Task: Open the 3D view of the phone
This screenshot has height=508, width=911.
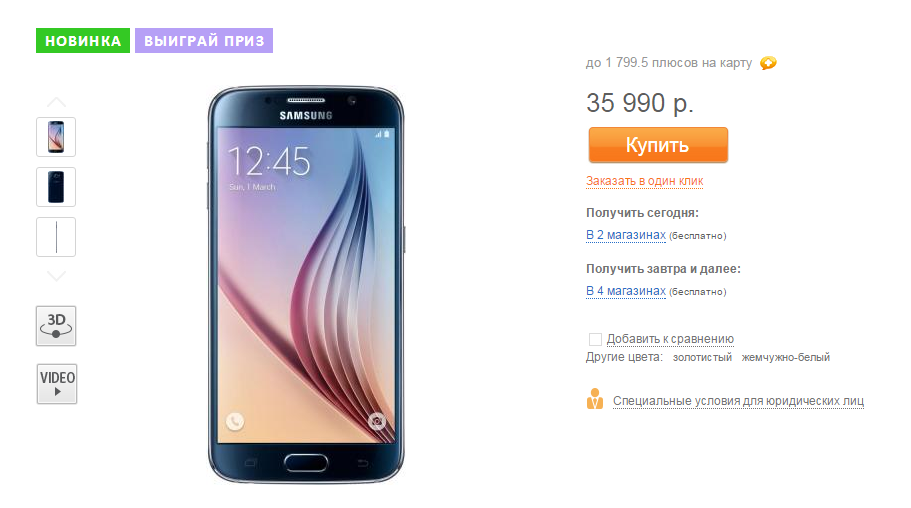Action: pos(56,326)
